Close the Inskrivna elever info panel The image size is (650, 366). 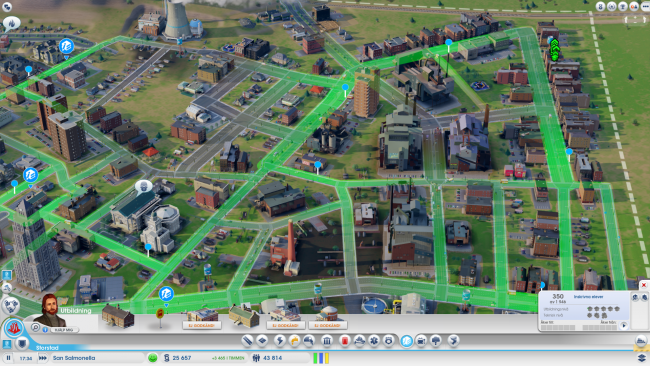[644, 285]
